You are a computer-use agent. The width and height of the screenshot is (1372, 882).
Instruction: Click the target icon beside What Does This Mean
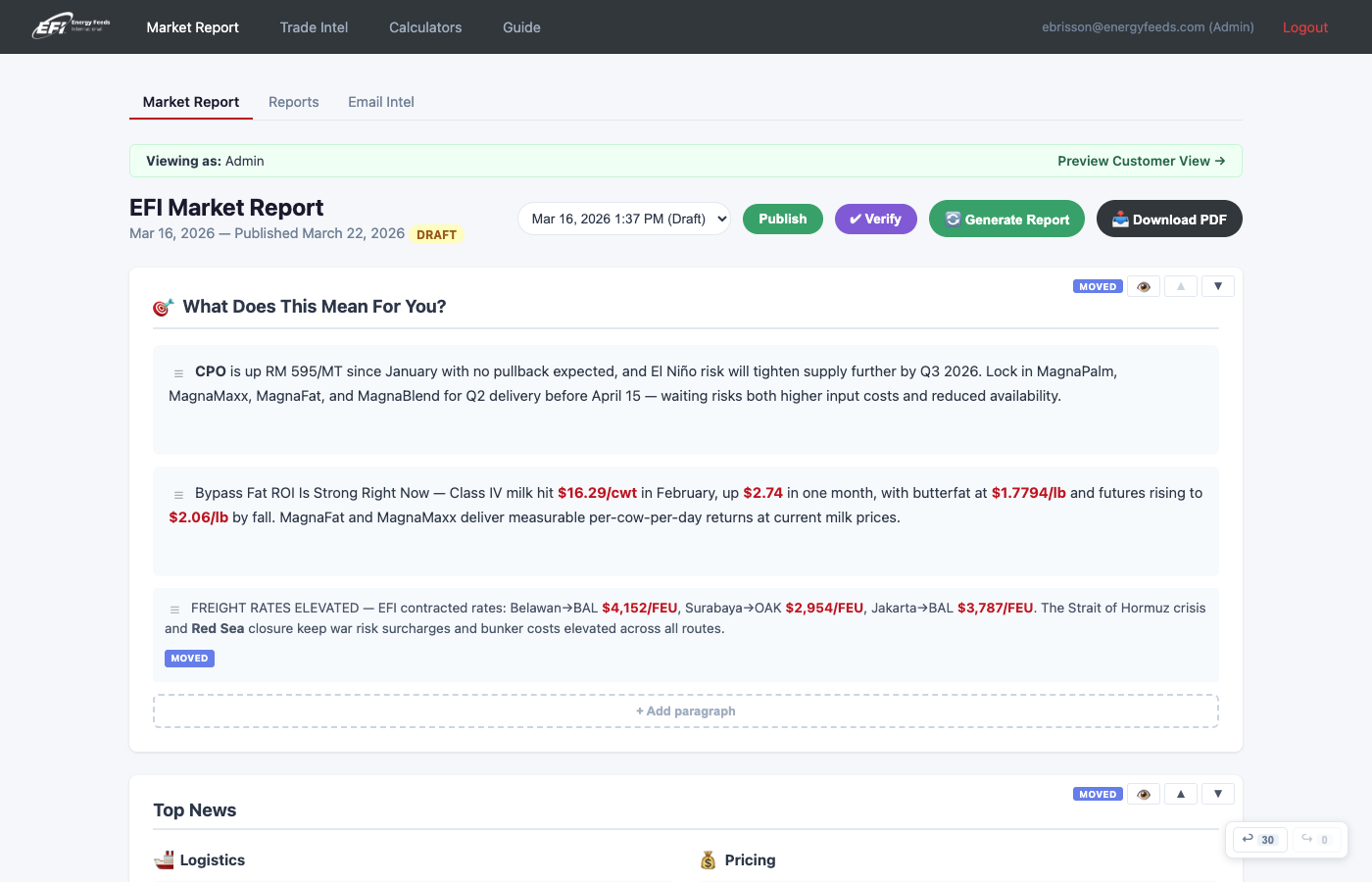click(x=162, y=306)
